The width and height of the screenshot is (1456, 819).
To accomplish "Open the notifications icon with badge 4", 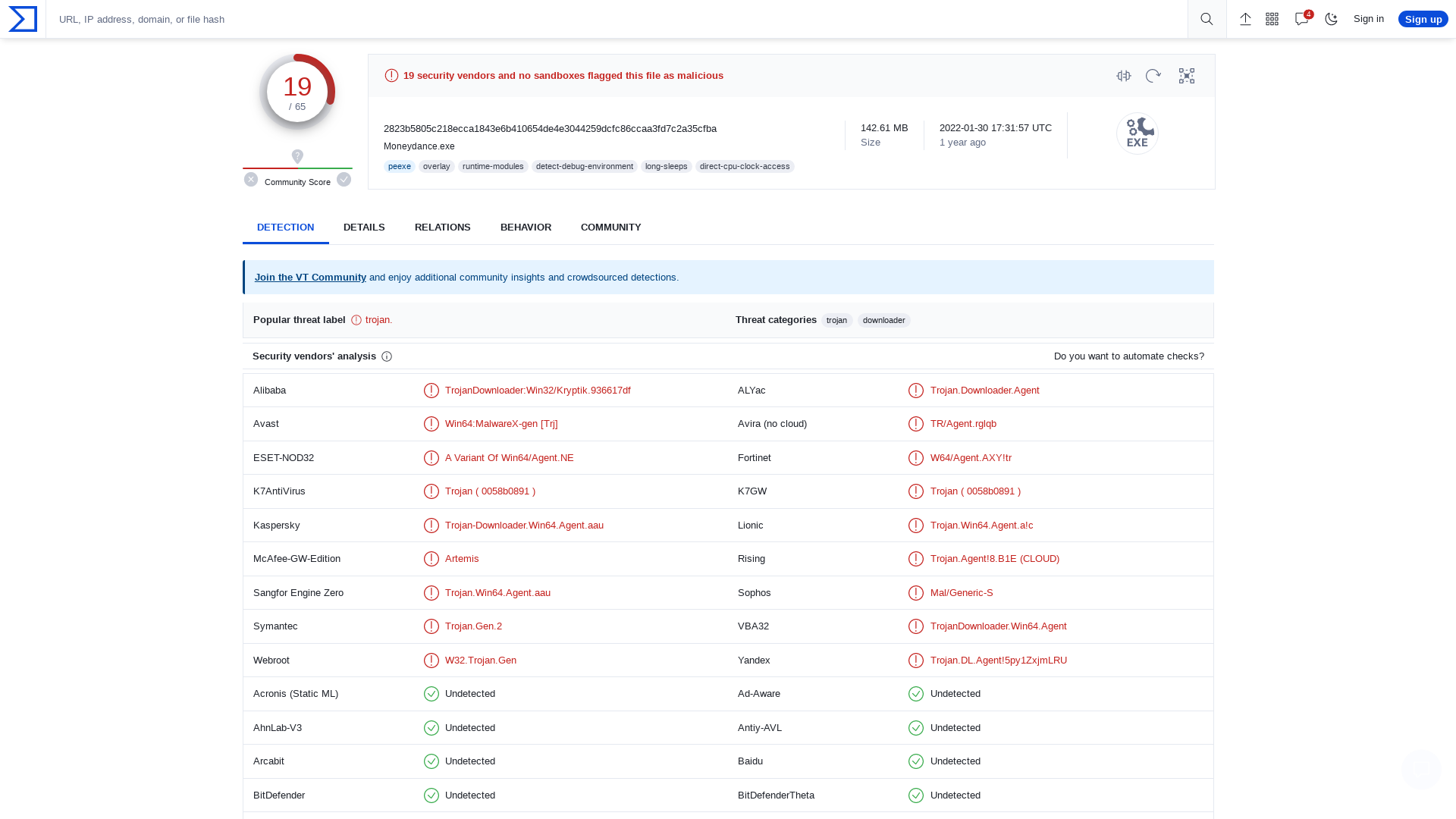I will pos(1303,18).
